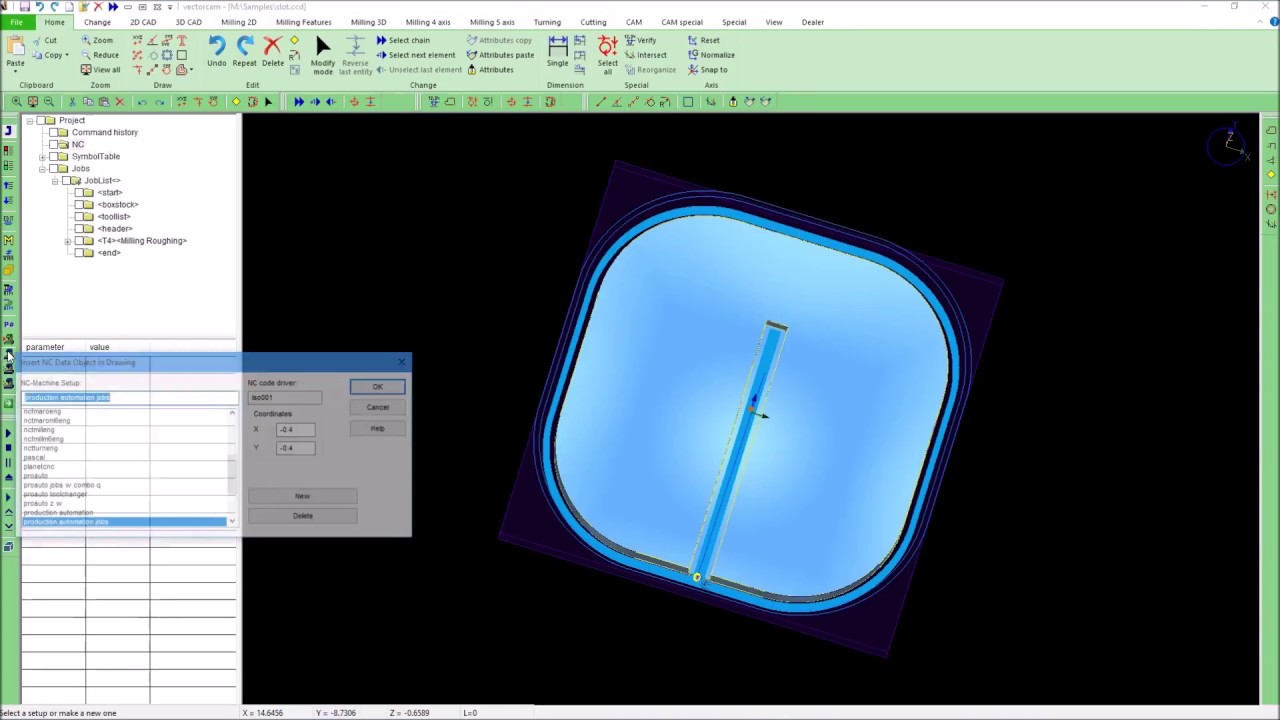1280x720 pixels.
Task: Click the New button in dialog
Action: (x=302, y=496)
